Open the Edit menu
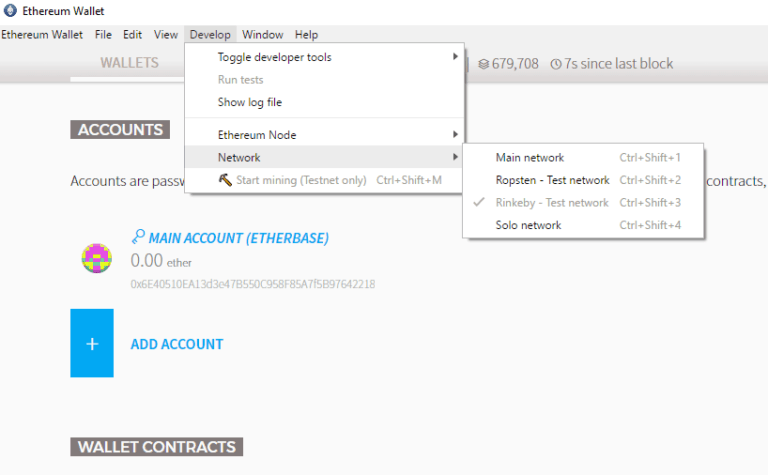 click(x=132, y=35)
